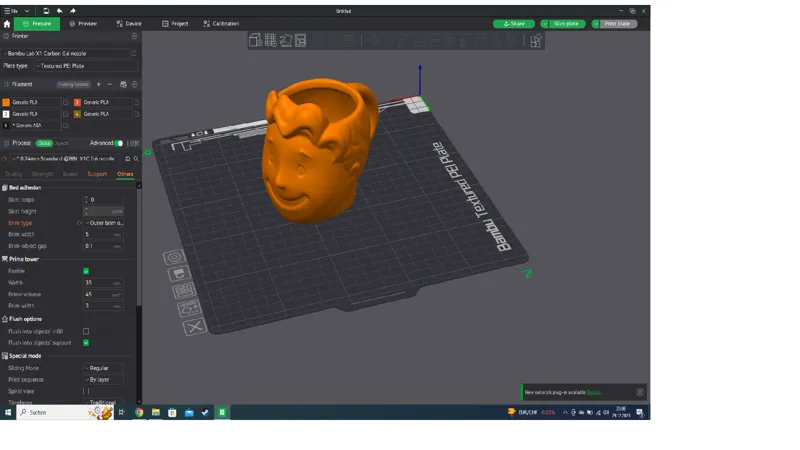Remove the plate with the X icon

tap(194, 327)
